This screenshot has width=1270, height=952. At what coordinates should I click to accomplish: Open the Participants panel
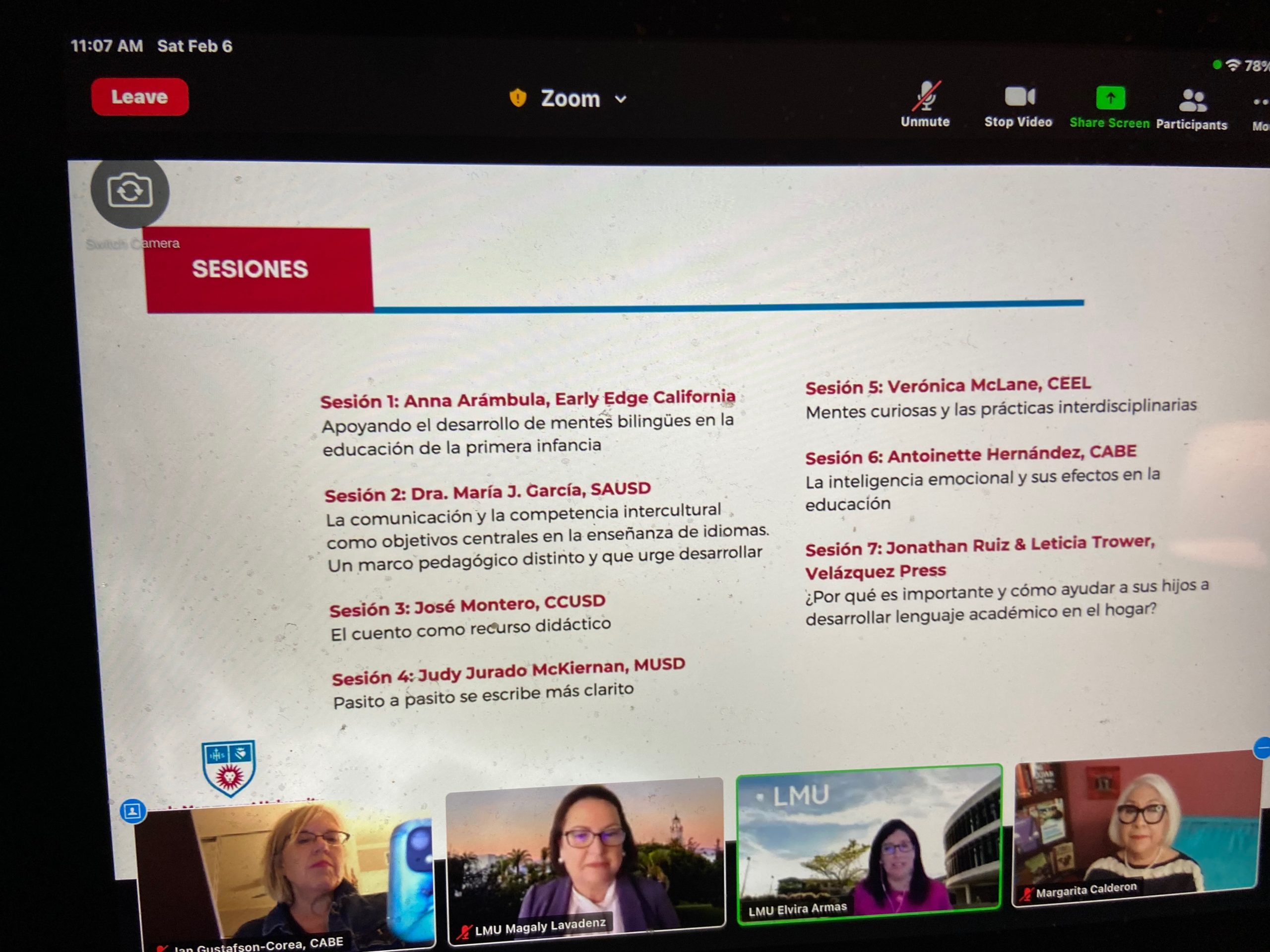[x=1191, y=110]
